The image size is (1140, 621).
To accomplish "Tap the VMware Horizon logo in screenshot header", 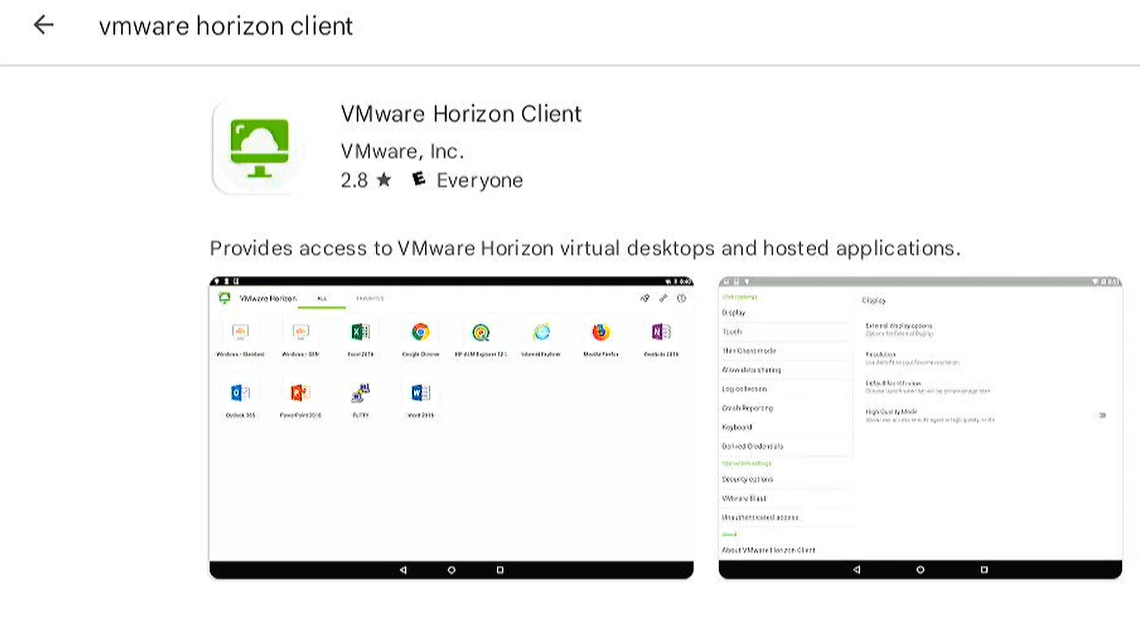I will pos(225,298).
